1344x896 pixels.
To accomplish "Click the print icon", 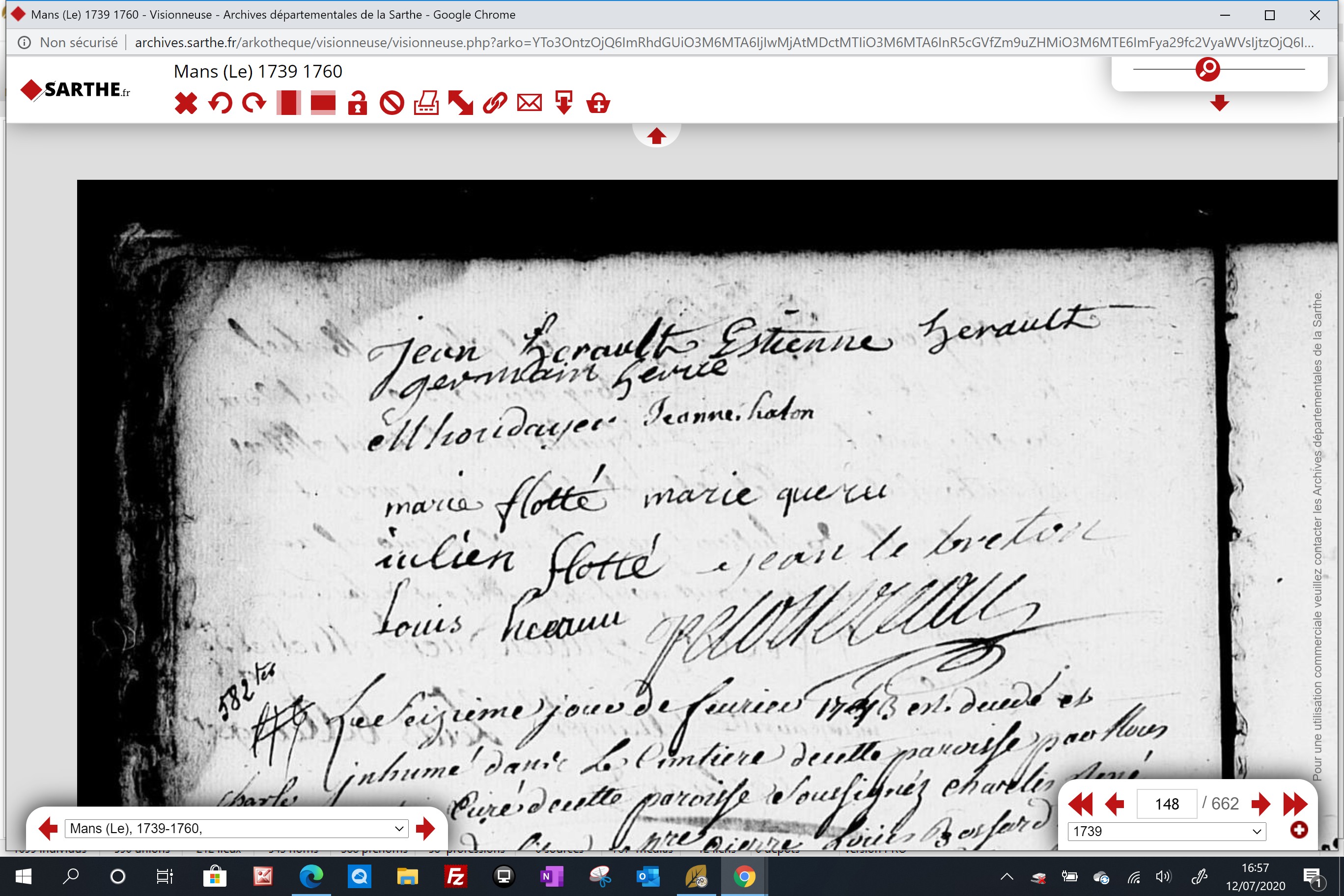I will point(426,104).
